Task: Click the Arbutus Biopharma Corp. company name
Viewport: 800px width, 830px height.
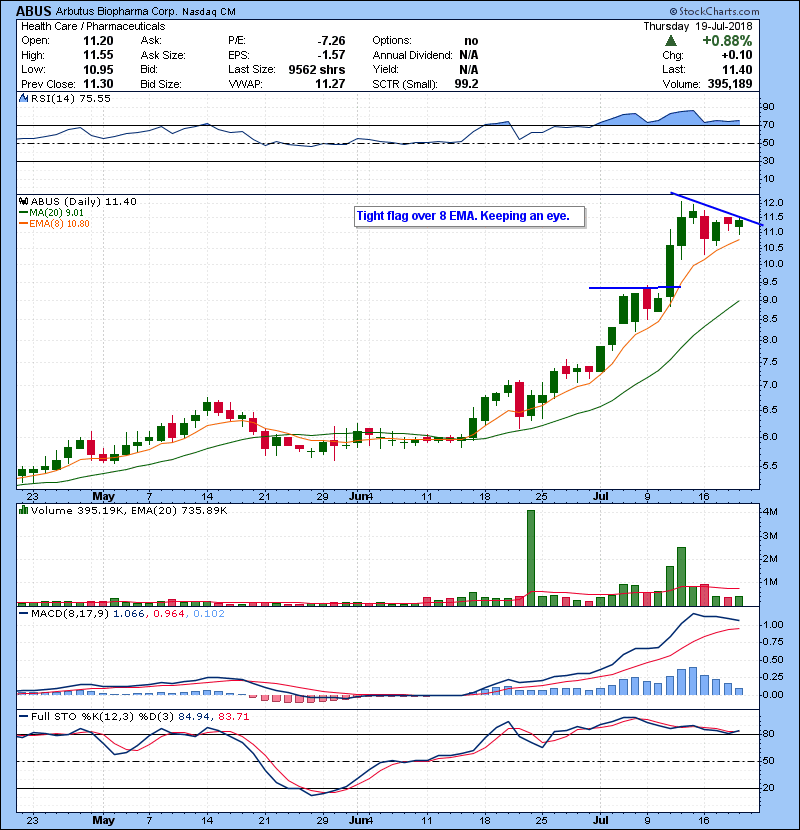Action: click(116, 12)
